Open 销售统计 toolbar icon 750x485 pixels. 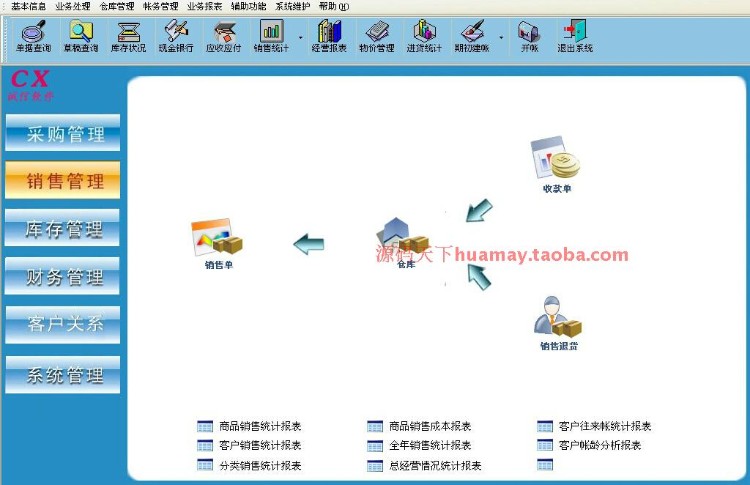click(x=271, y=36)
